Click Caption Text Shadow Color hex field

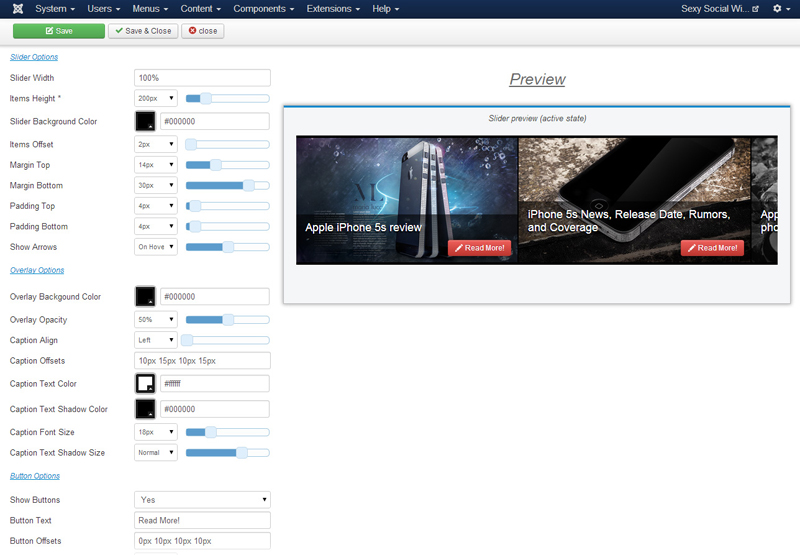tap(215, 409)
